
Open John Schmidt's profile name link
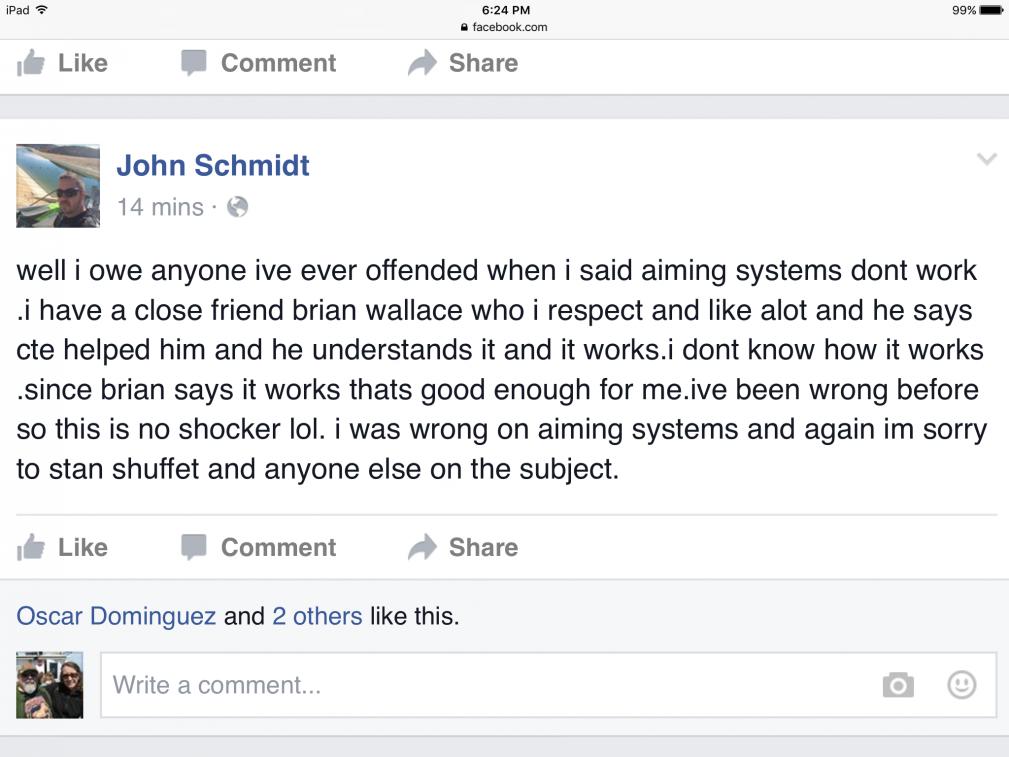point(213,165)
